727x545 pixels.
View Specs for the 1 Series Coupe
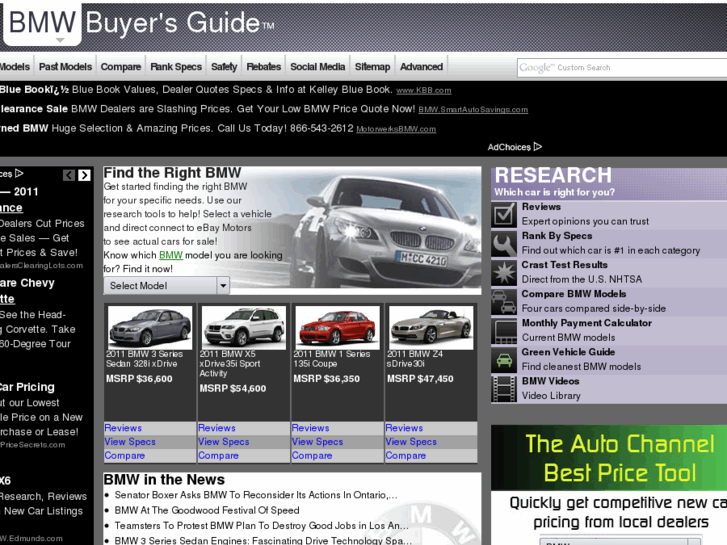point(317,442)
